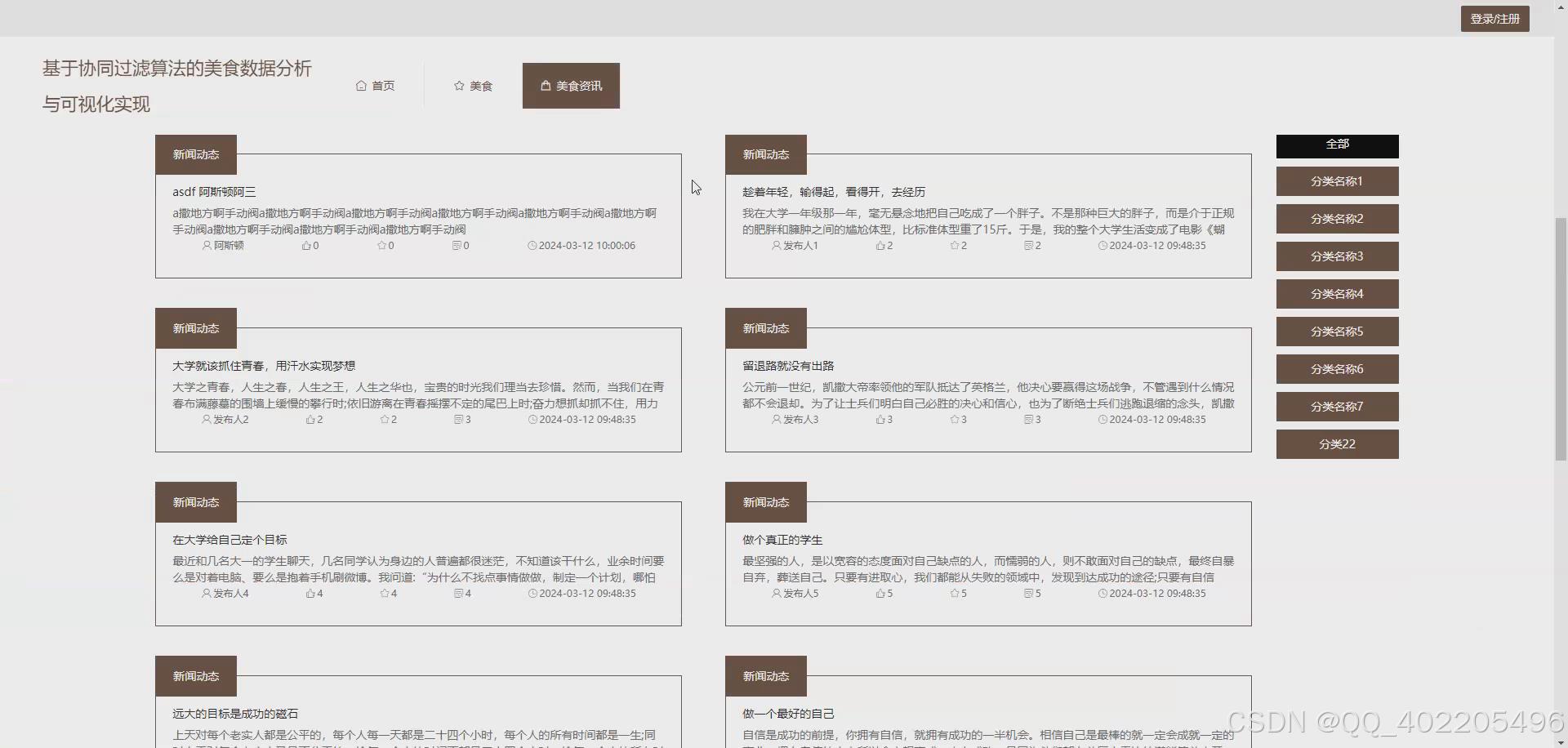Click user icon beside 发布人5
Viewport: 1568px width, 748px height.
(x=776, y=594)
